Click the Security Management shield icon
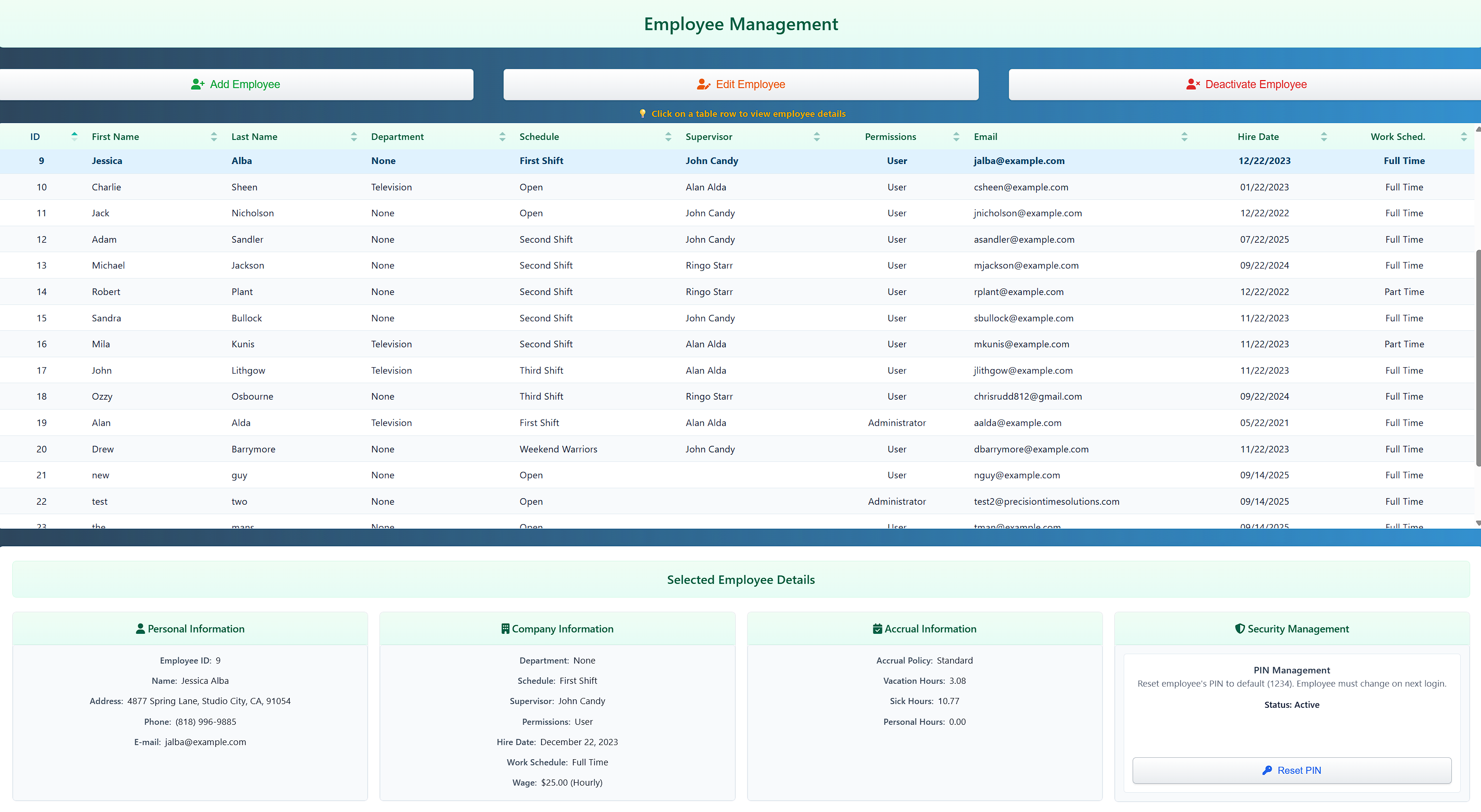The width and height of the screenshot is (1481, 812). (1240, 629)
